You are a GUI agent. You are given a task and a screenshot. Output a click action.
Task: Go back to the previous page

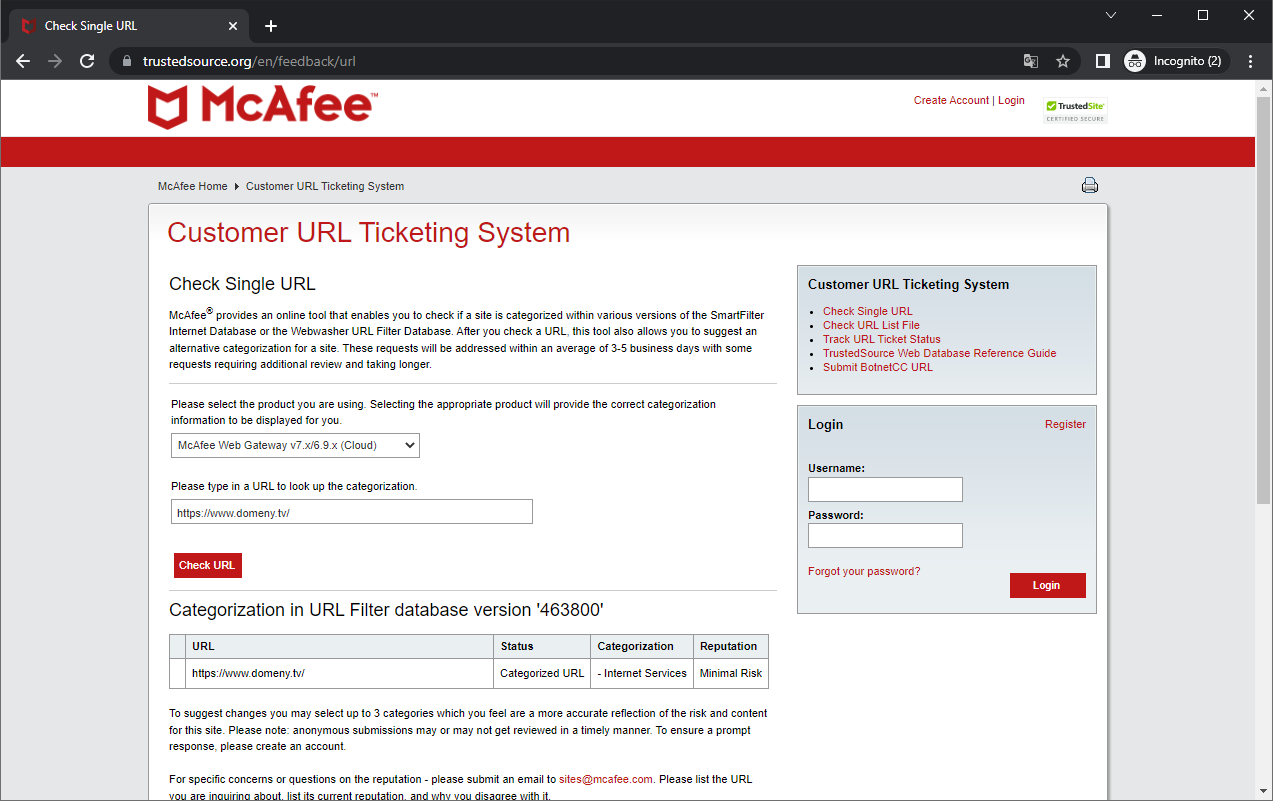click(x=23, y=61)
